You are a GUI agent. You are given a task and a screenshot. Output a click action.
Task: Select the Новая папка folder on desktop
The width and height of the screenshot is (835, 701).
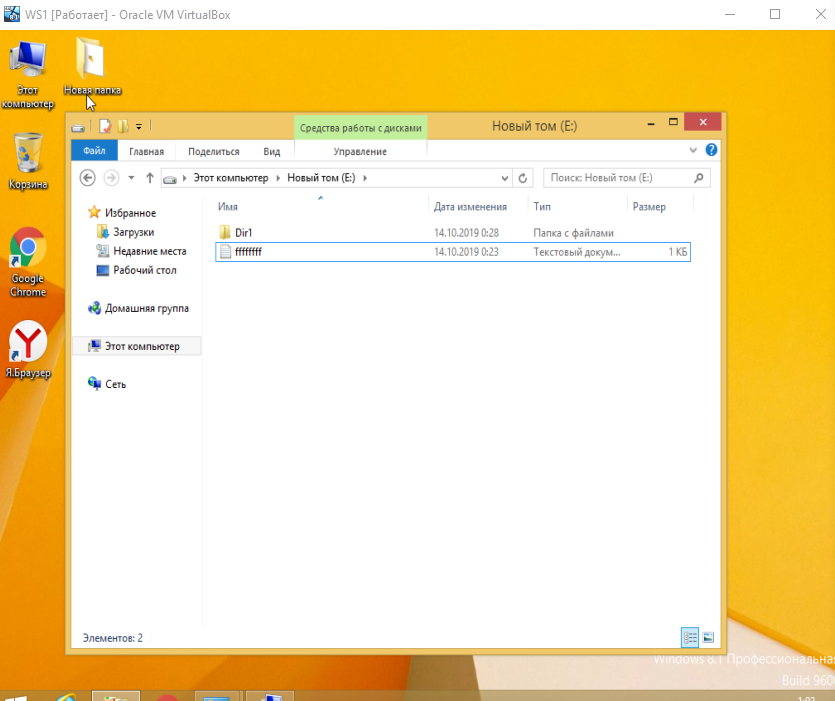pos(91,63)
